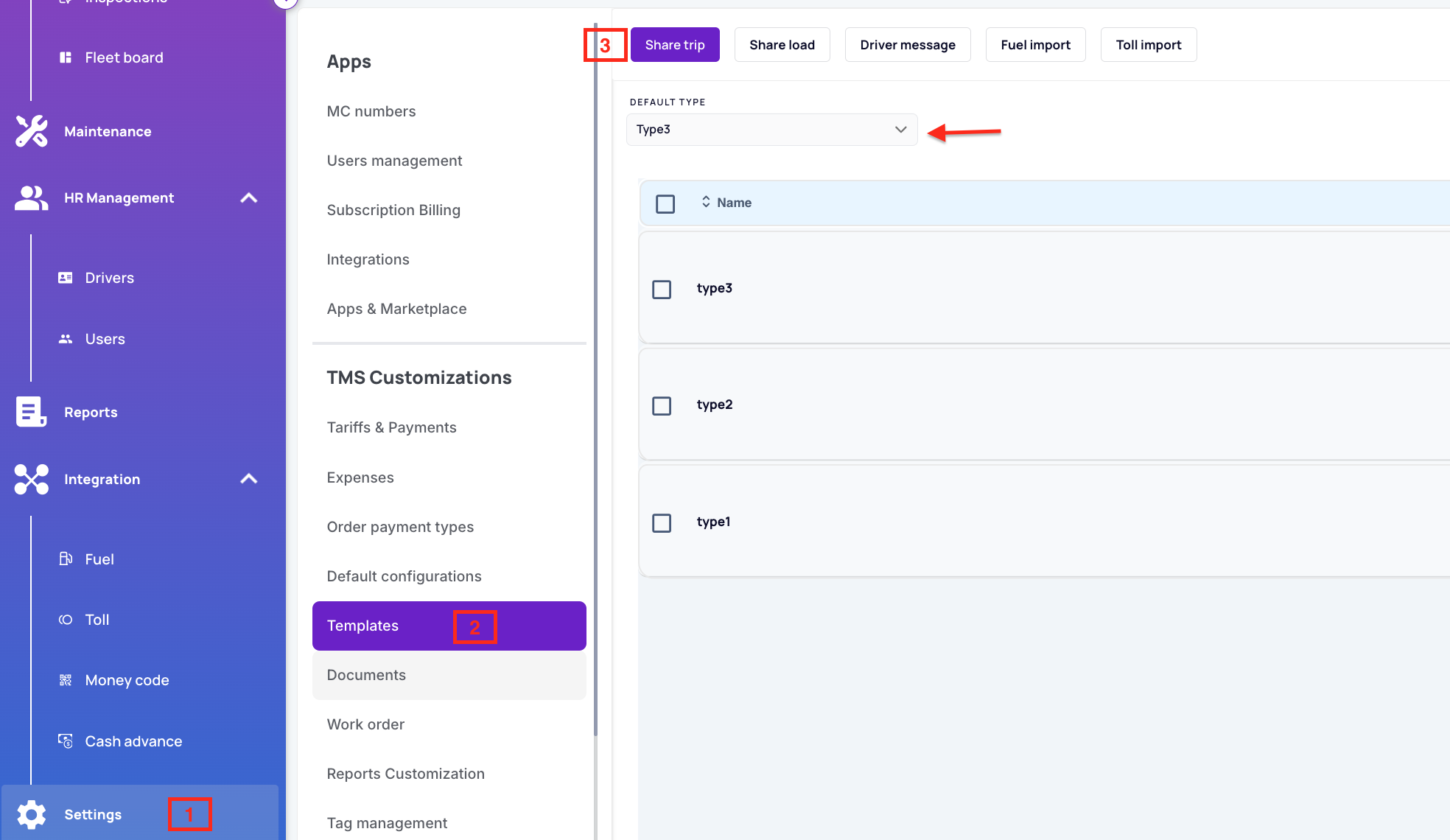This screenshot has width=1450, height=840.
Task: Collapse the HR Management section
Action: click(249, 197)
